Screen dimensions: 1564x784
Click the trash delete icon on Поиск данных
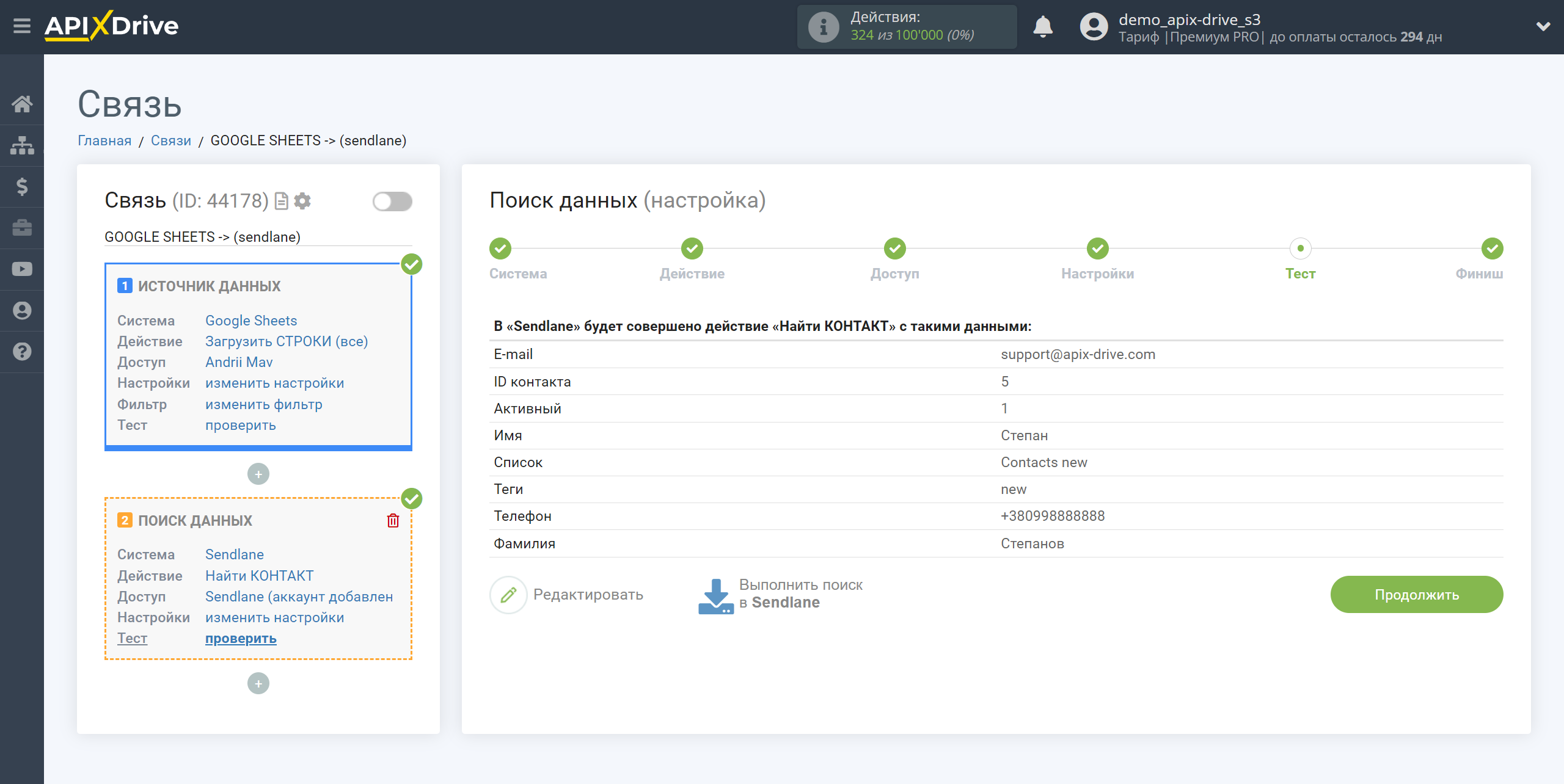click(x=393, y=521)
